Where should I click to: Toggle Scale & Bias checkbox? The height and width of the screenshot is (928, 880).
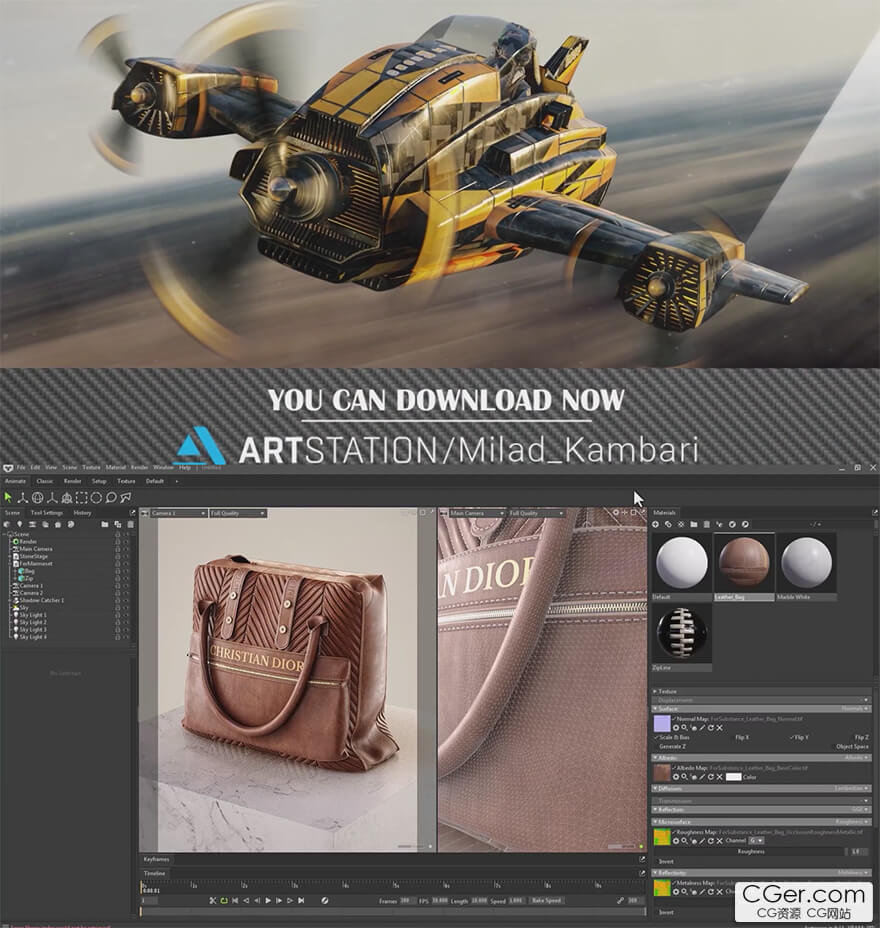pyautogui.click(x=672, y=737)
